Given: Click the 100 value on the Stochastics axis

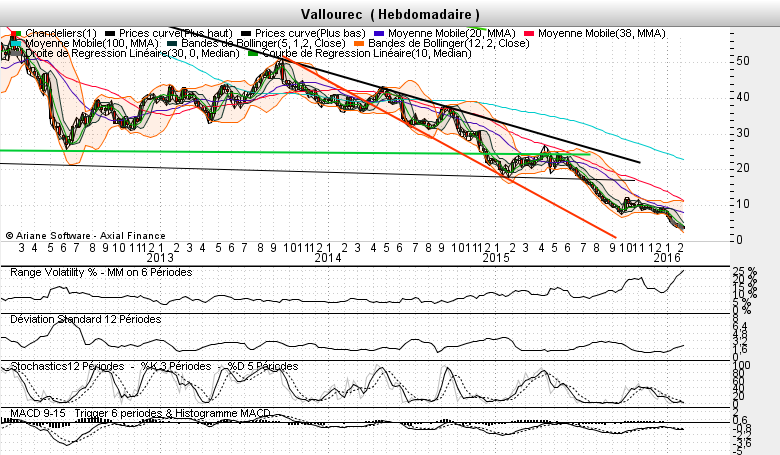Looking at the screenshot, I should point(742,365).
